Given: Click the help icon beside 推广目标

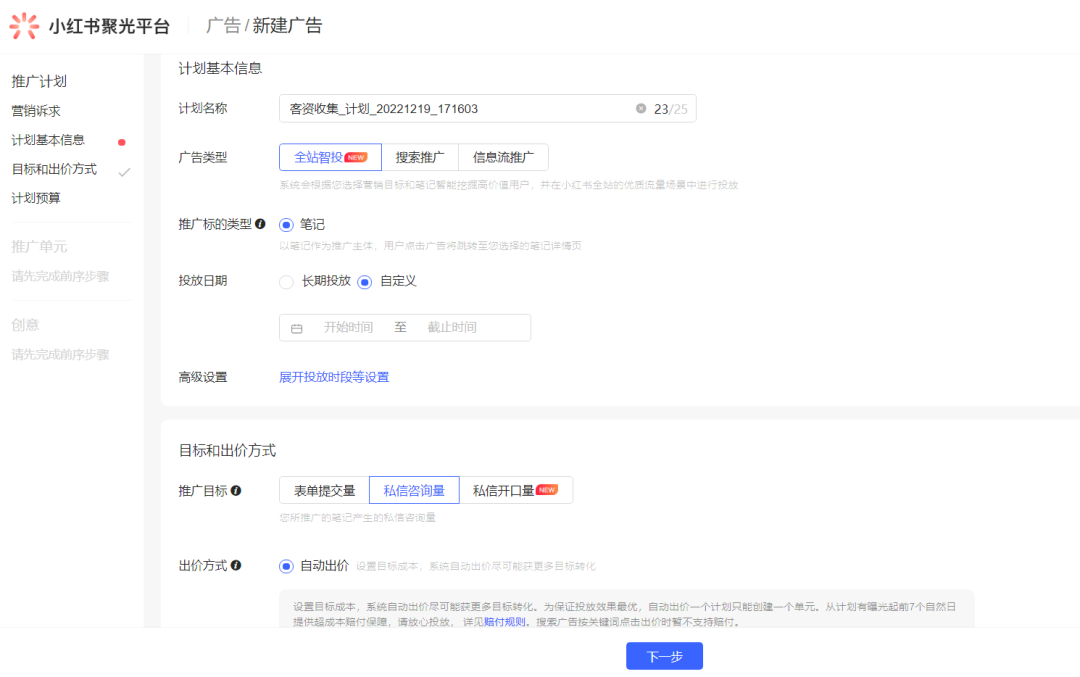Looking at the screenshot, I should pos(237,490).
